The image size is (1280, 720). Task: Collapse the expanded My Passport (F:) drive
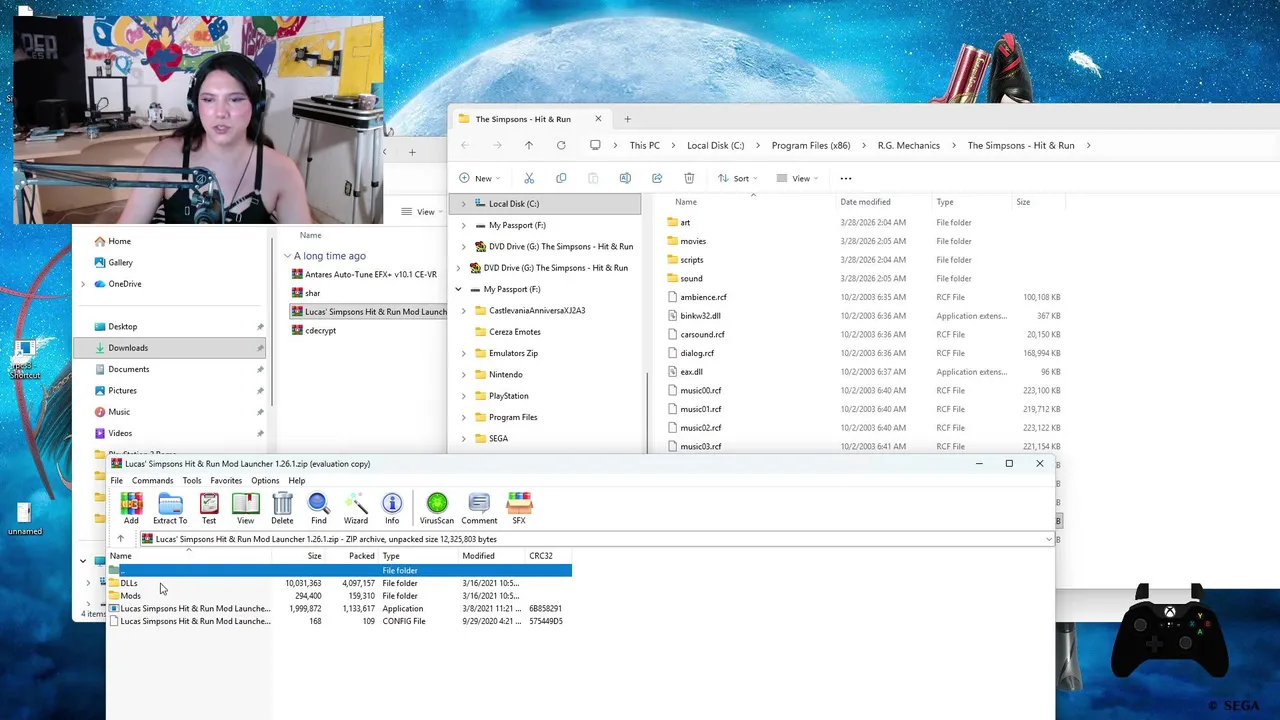[x=459, y=289]
